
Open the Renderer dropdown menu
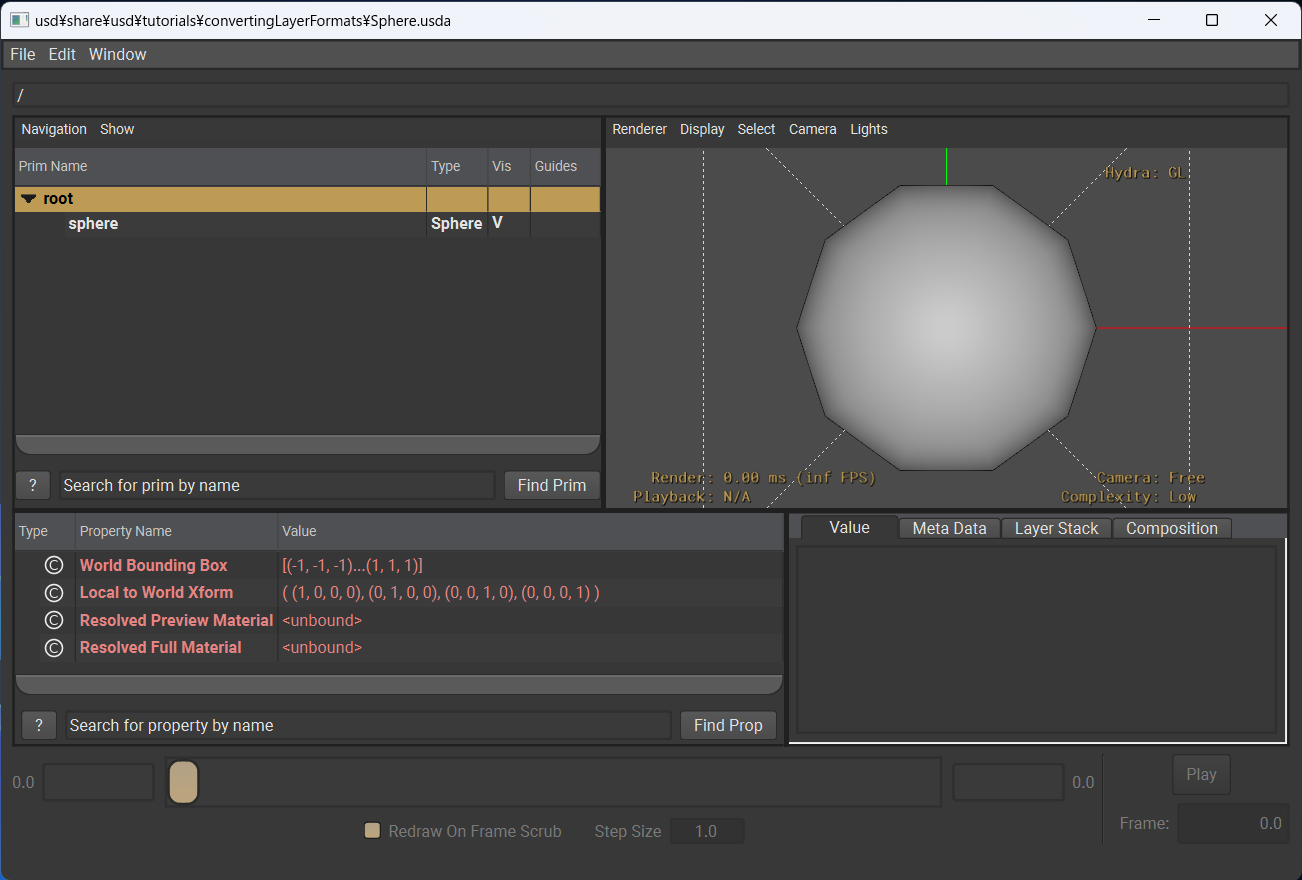[x=639, y=129]
